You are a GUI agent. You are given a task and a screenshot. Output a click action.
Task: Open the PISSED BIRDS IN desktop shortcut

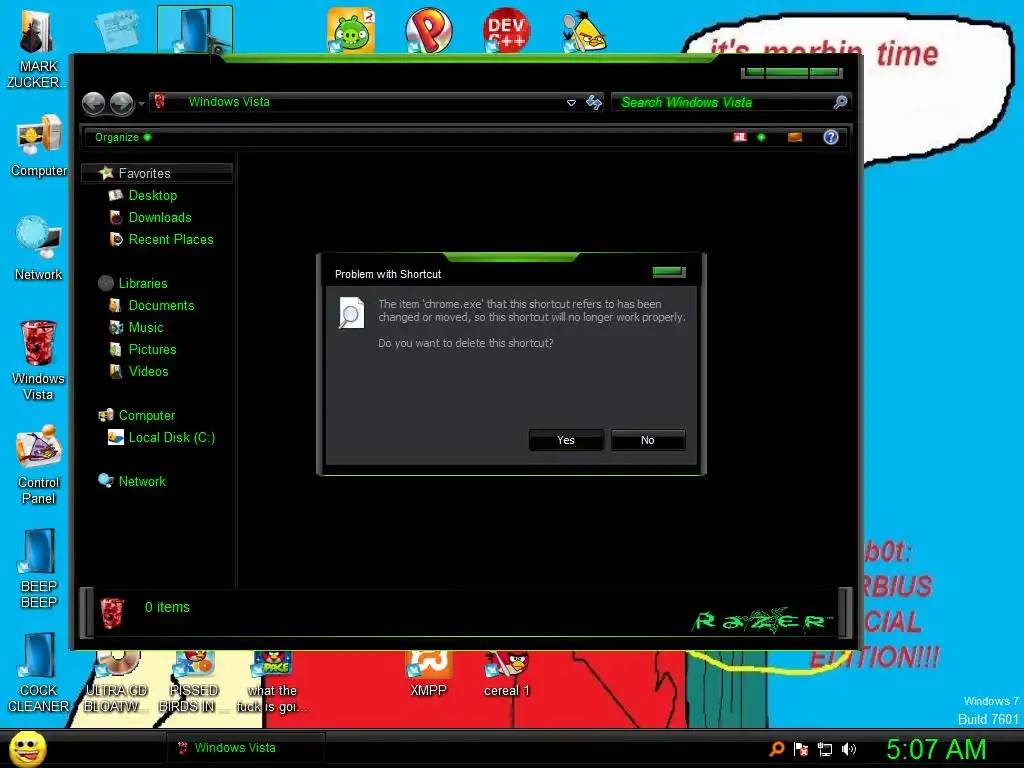[x=193, y=682]
